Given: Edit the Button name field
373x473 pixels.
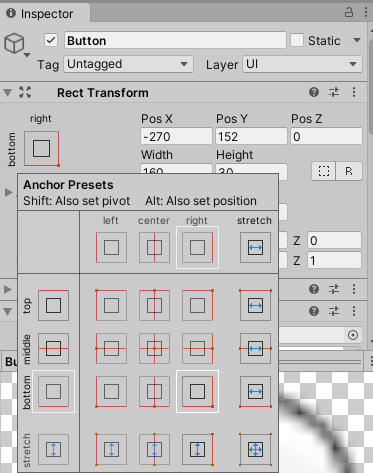Looking at the screenshot, I should click(175, 41).
